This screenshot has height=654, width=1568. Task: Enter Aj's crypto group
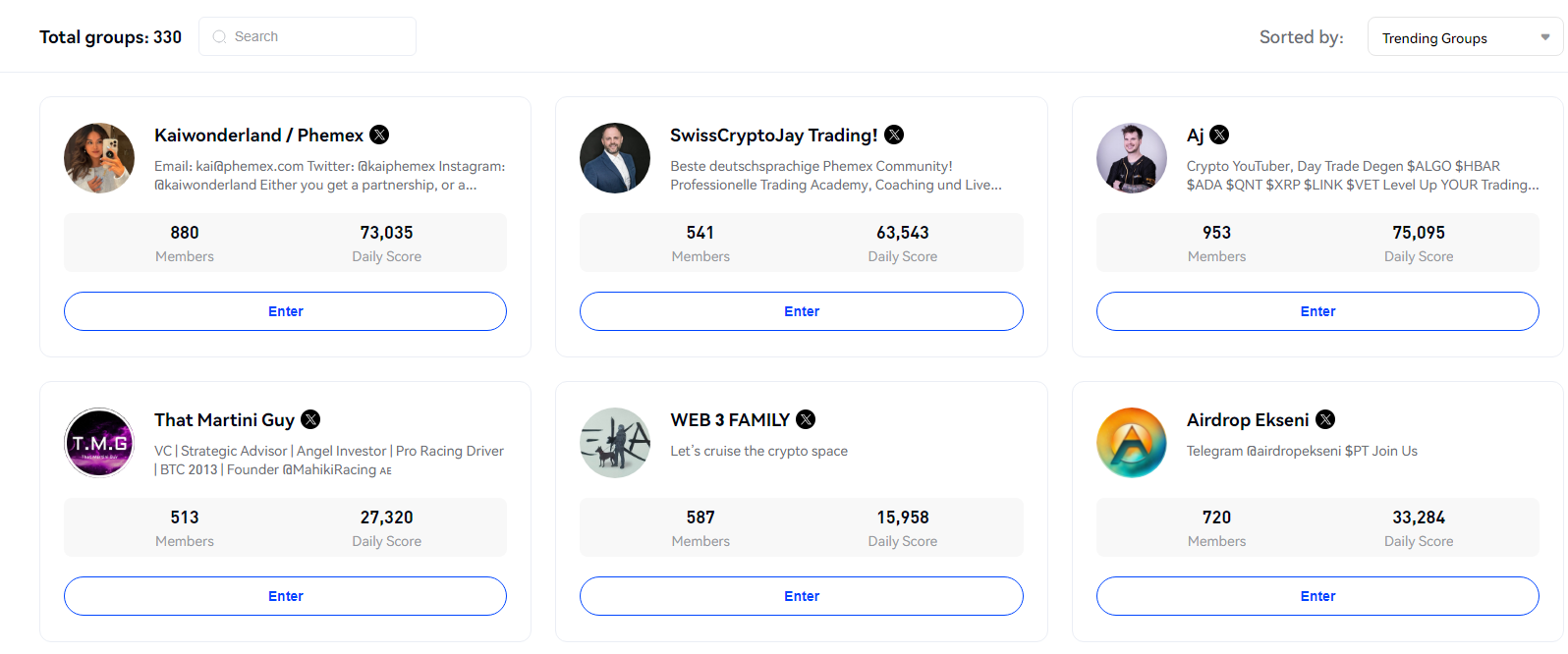coord(1317,310)
